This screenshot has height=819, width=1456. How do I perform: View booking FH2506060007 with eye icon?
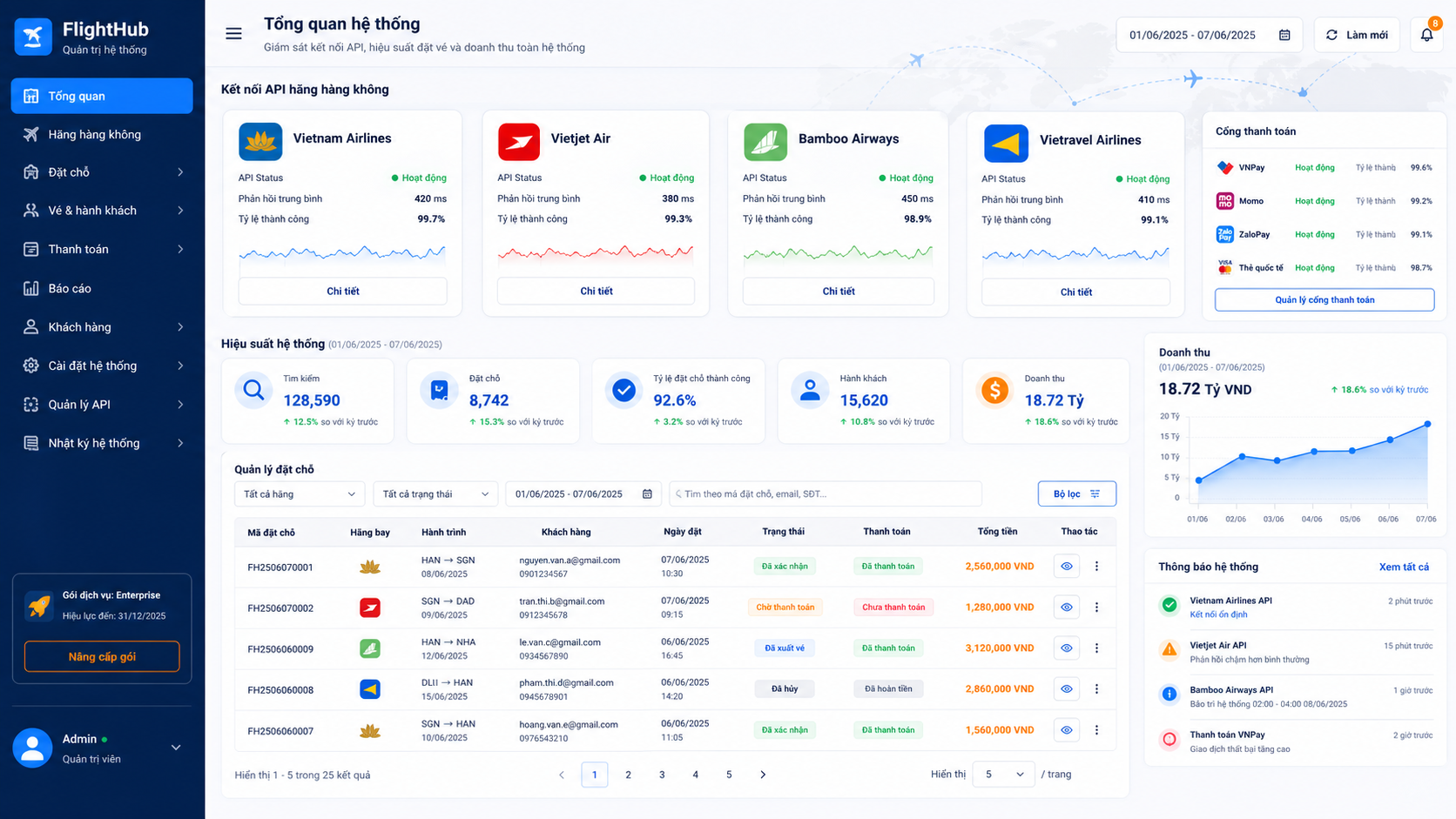(1067, 730)
